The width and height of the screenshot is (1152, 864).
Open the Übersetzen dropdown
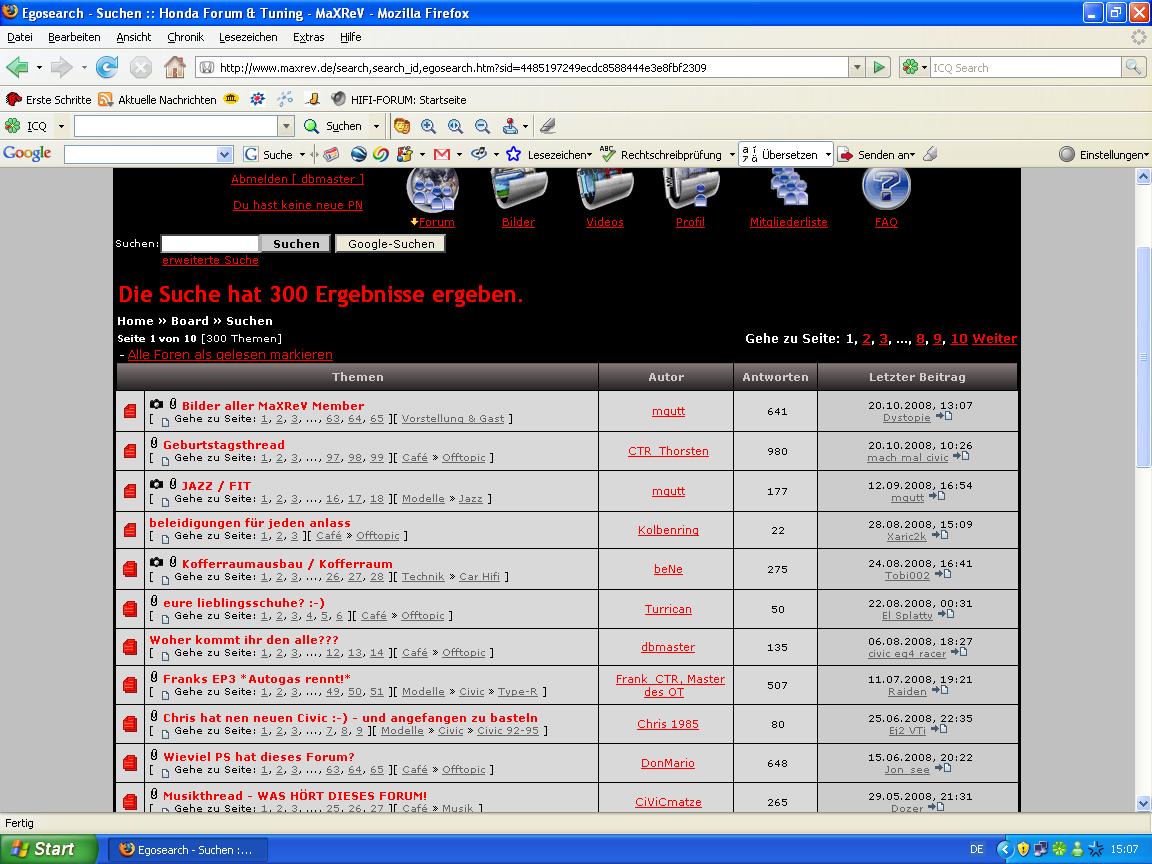(828, 155)
